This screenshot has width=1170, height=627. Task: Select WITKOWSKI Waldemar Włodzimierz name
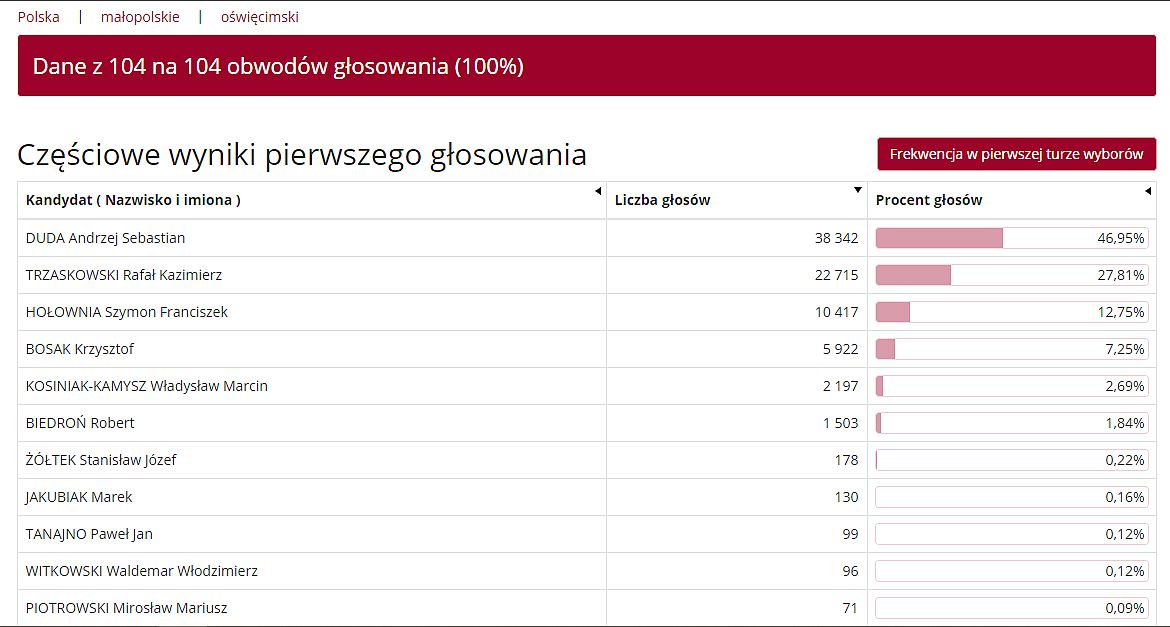(142, 571)
